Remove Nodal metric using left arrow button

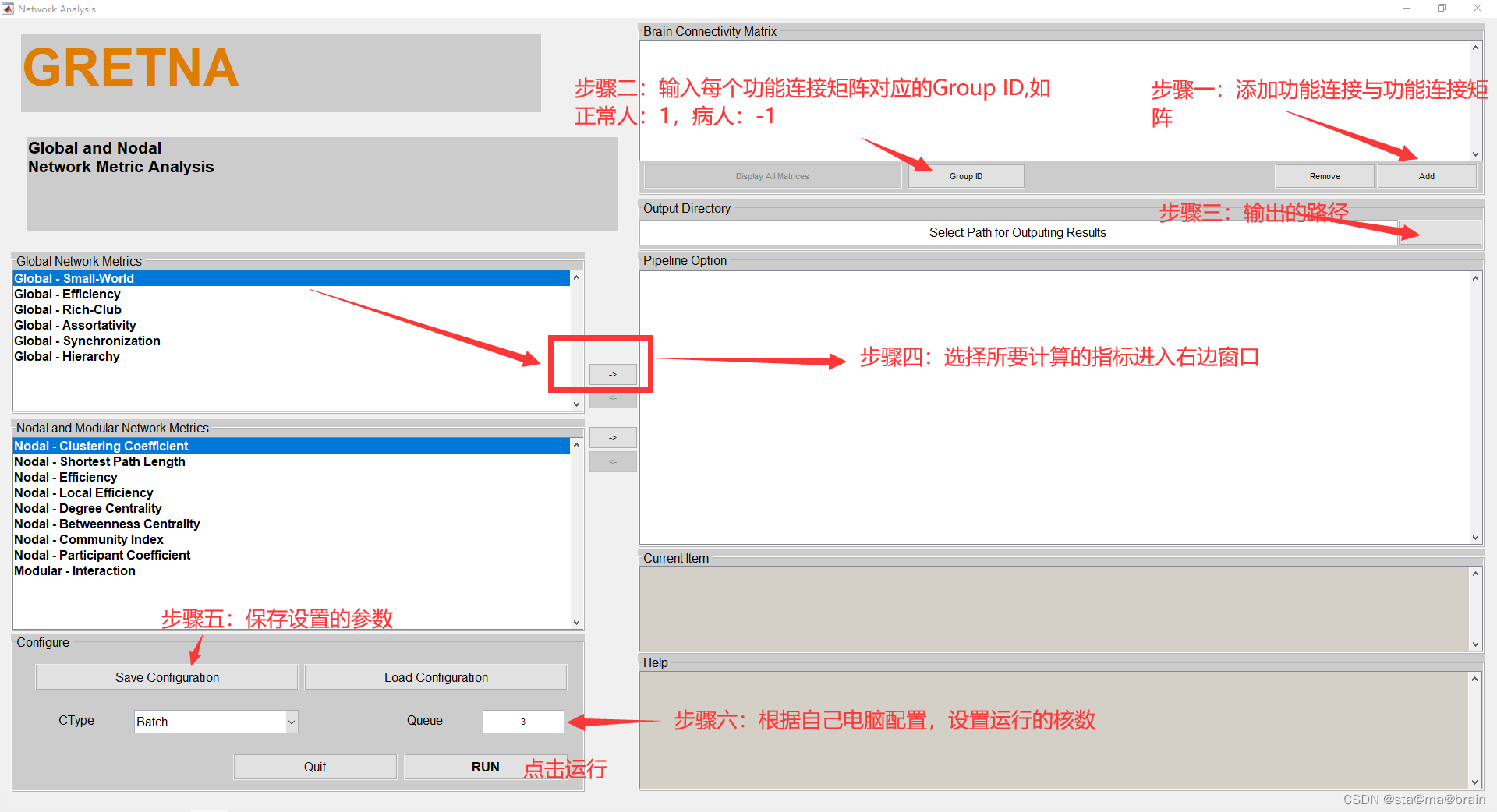click(x=613, y=462)
